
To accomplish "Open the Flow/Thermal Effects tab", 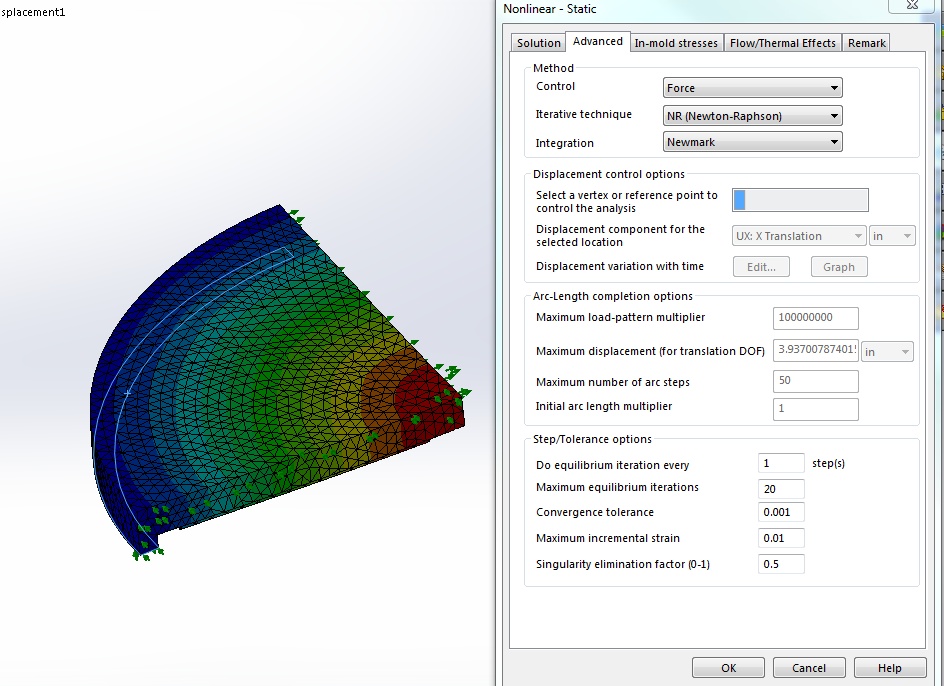I will coord(783,43).
